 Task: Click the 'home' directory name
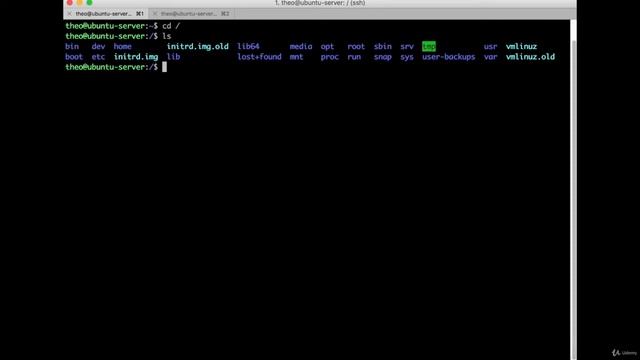pyautogui.click(x=122, y=47)
